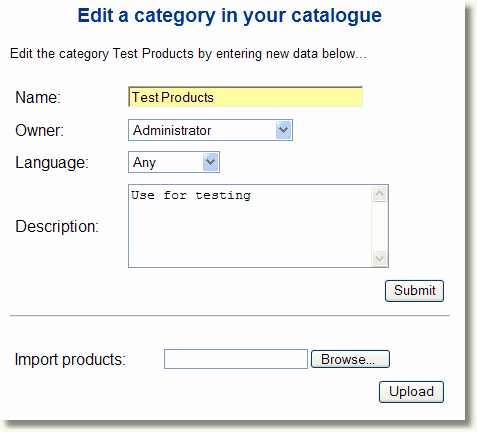
Task: Click the 'Import products:' label
Action: coord(70,360)
